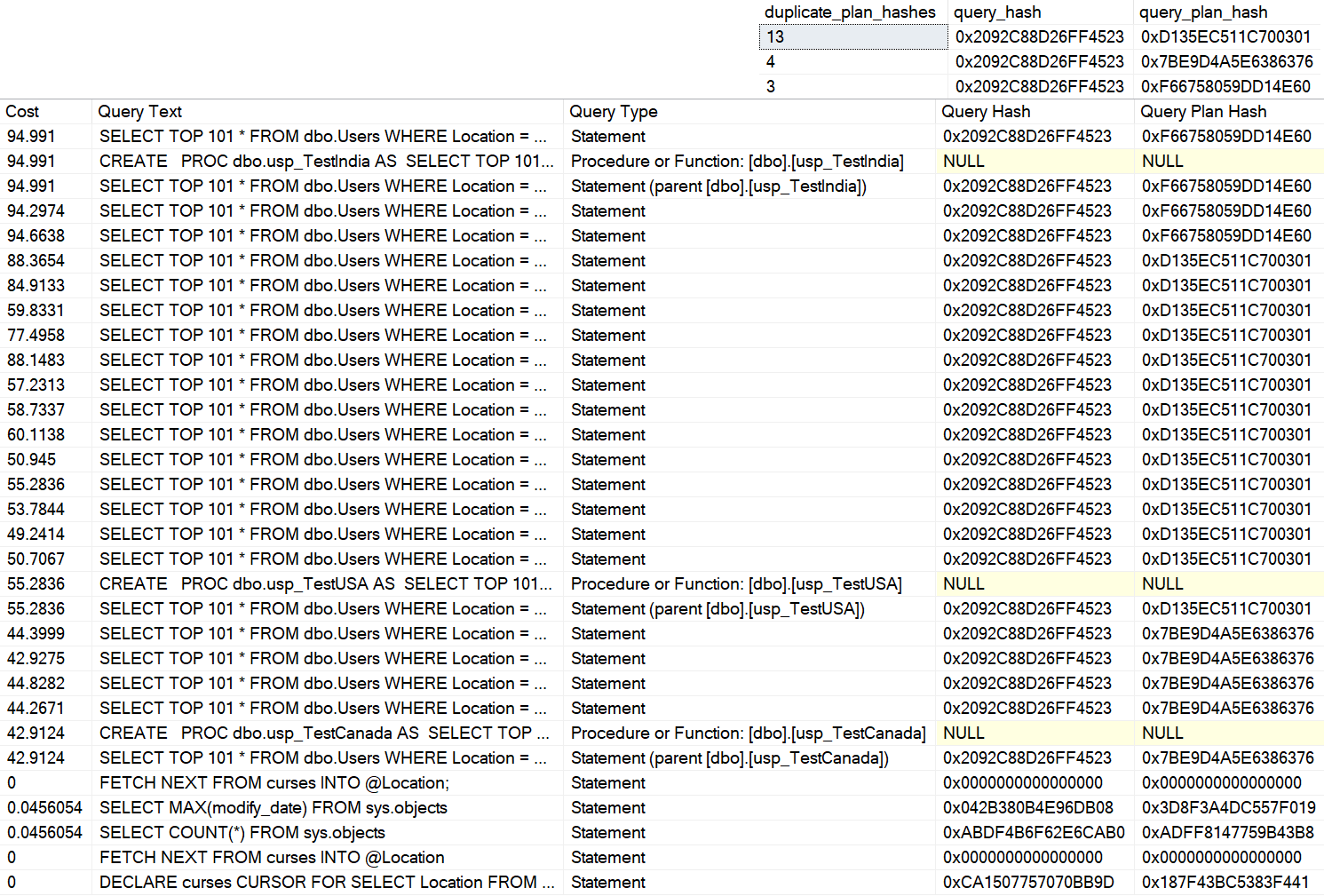
Task: Select the CREATE PROC dbo.usp_TestUSA row
Action: [324, 583]
